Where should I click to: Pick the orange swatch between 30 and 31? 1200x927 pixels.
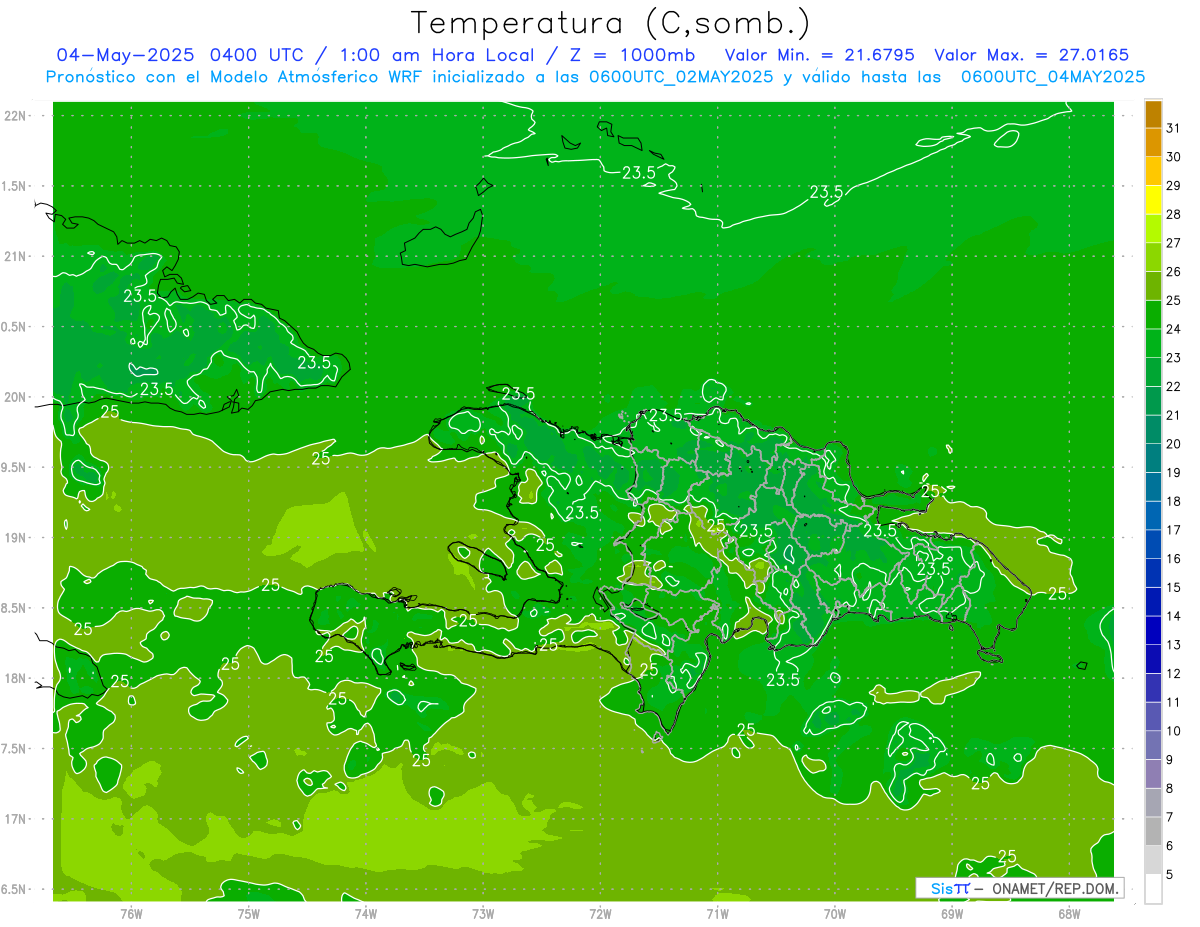[1153, 142]
